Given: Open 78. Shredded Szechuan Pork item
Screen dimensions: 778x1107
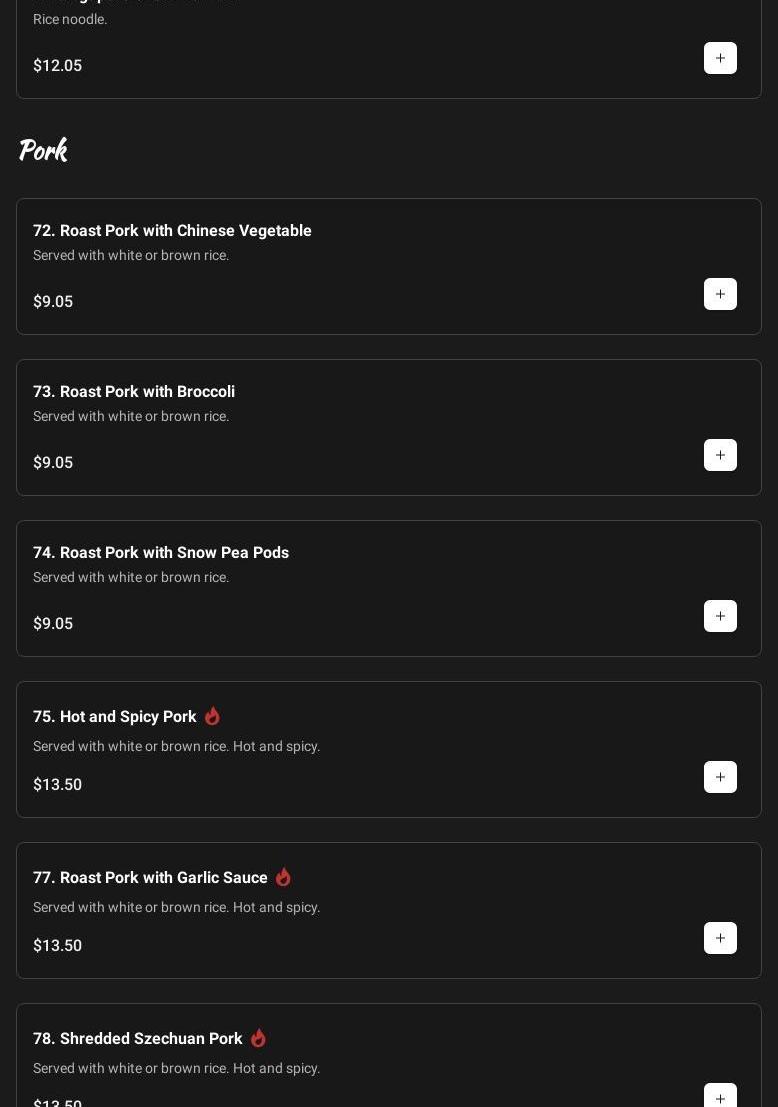Looking at the screenshot, I should (138, 1039).
